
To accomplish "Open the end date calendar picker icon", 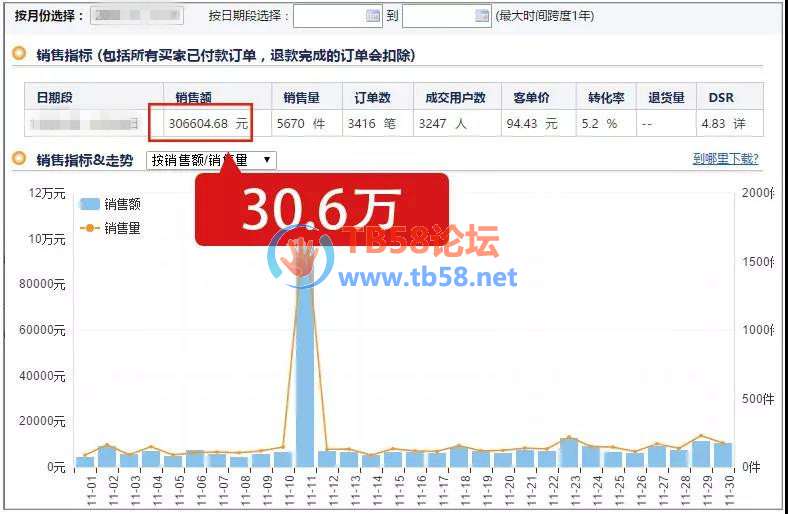I will click(482, 16).
